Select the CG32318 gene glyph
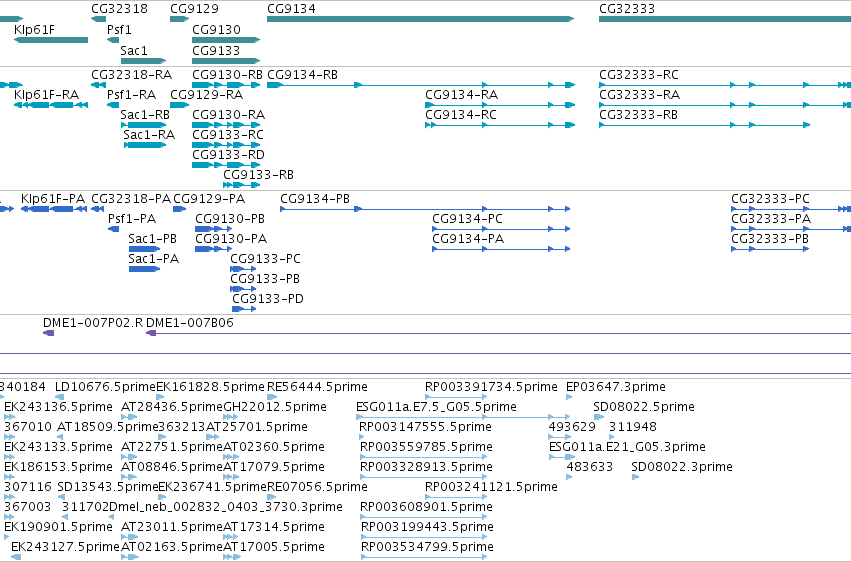 (99, 19)
